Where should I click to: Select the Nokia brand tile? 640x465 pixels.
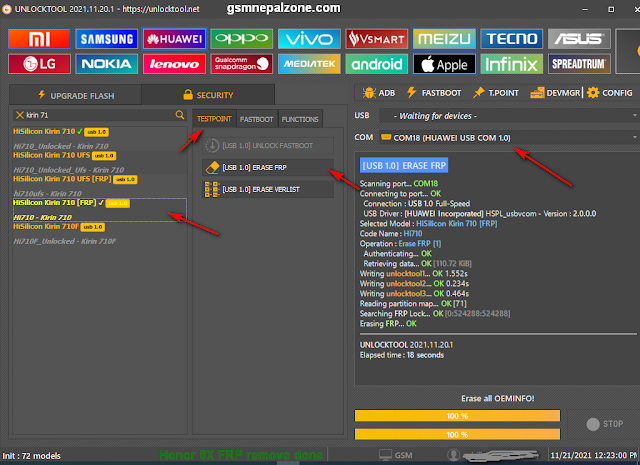pyautogui.click(x=107, y=64)
